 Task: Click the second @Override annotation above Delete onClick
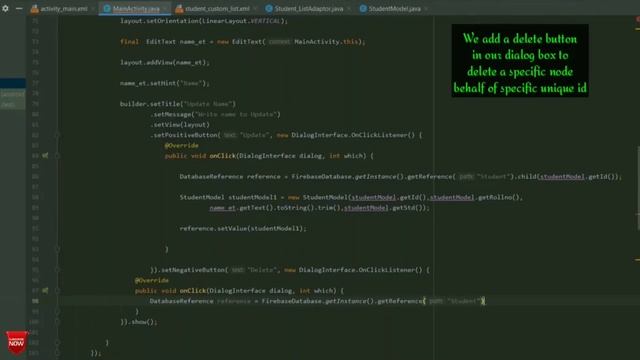[x=152, y=280]
